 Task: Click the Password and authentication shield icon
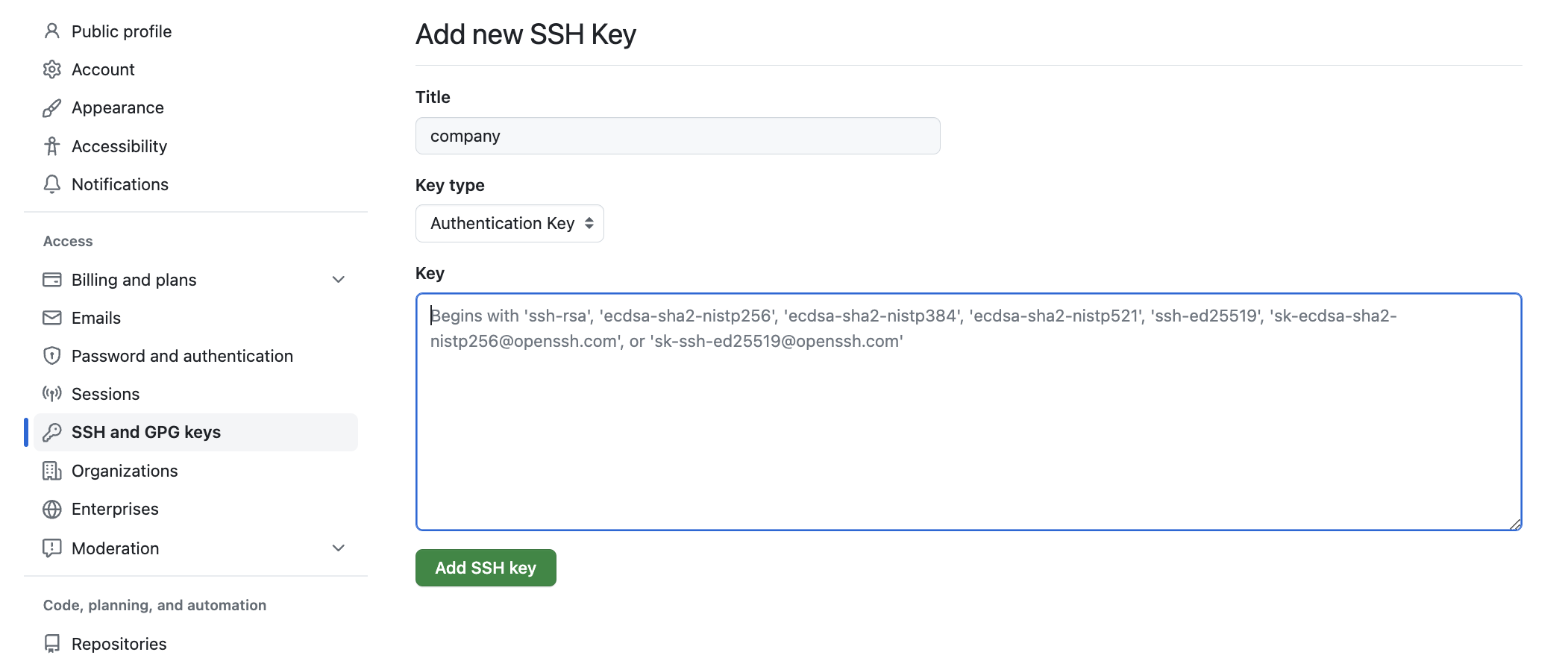[x=51, y=356]
